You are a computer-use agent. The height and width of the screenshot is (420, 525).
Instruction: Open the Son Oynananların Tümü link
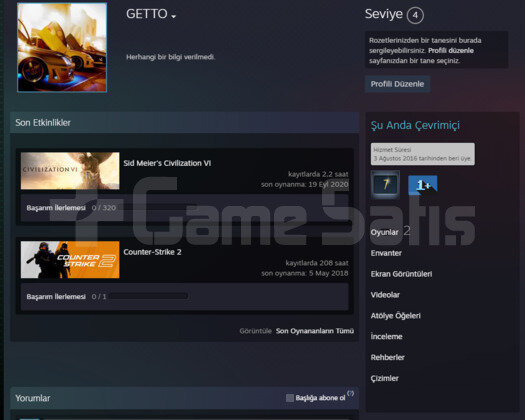click(x=315, y=331)
